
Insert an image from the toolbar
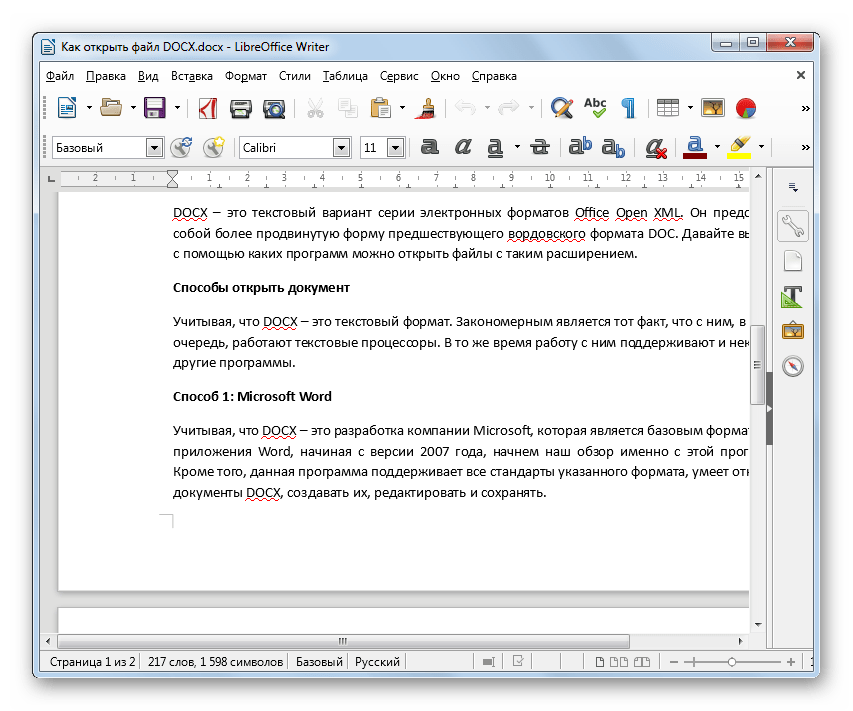(713, 108)
